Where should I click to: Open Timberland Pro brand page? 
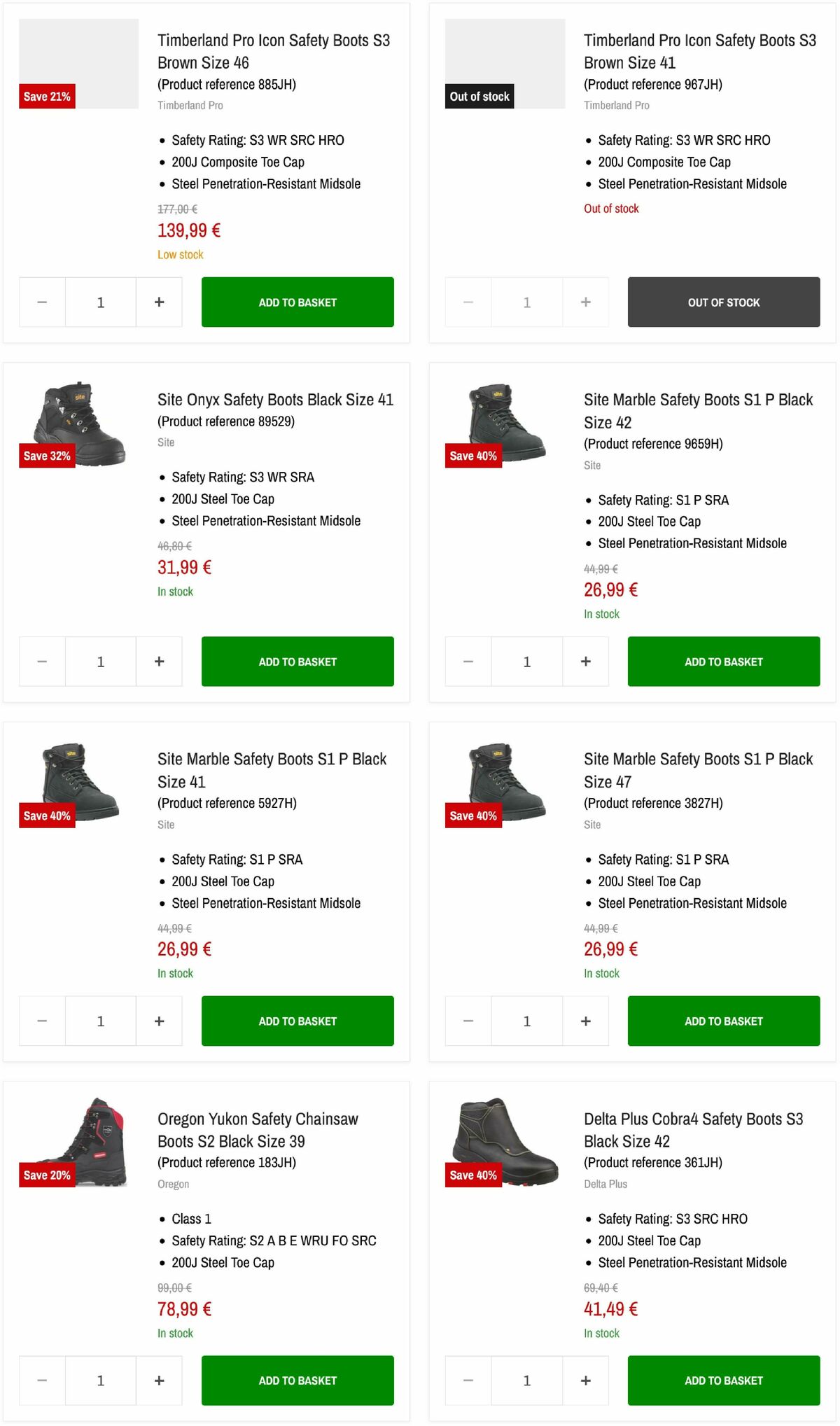(190, 105)
